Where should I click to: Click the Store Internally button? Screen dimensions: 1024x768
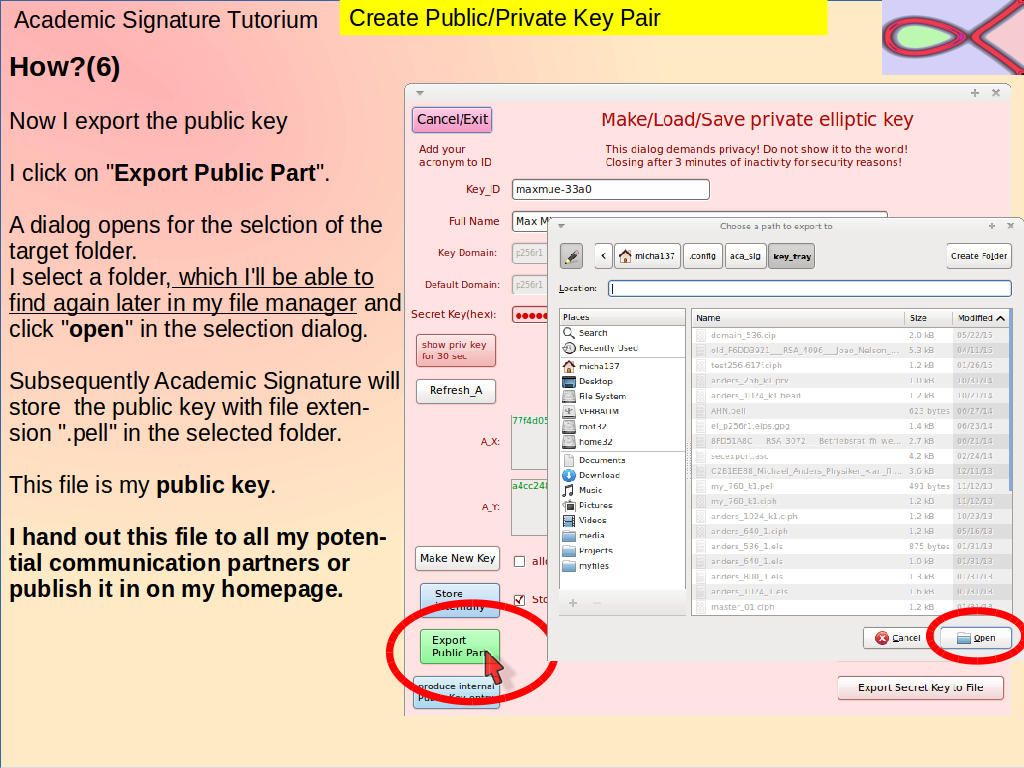tap(459, 600)
